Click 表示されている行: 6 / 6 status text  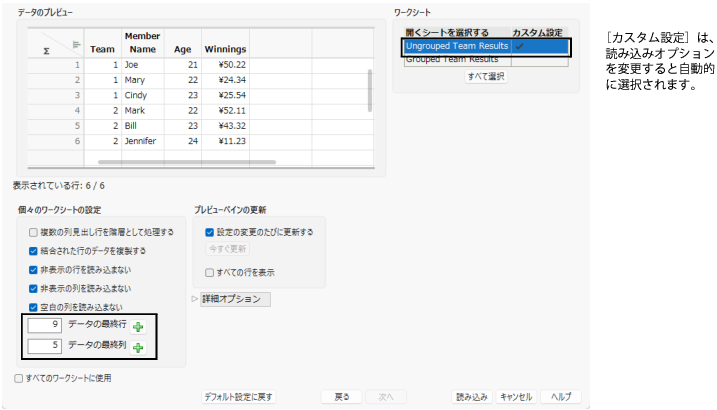(x=59, y=186)
